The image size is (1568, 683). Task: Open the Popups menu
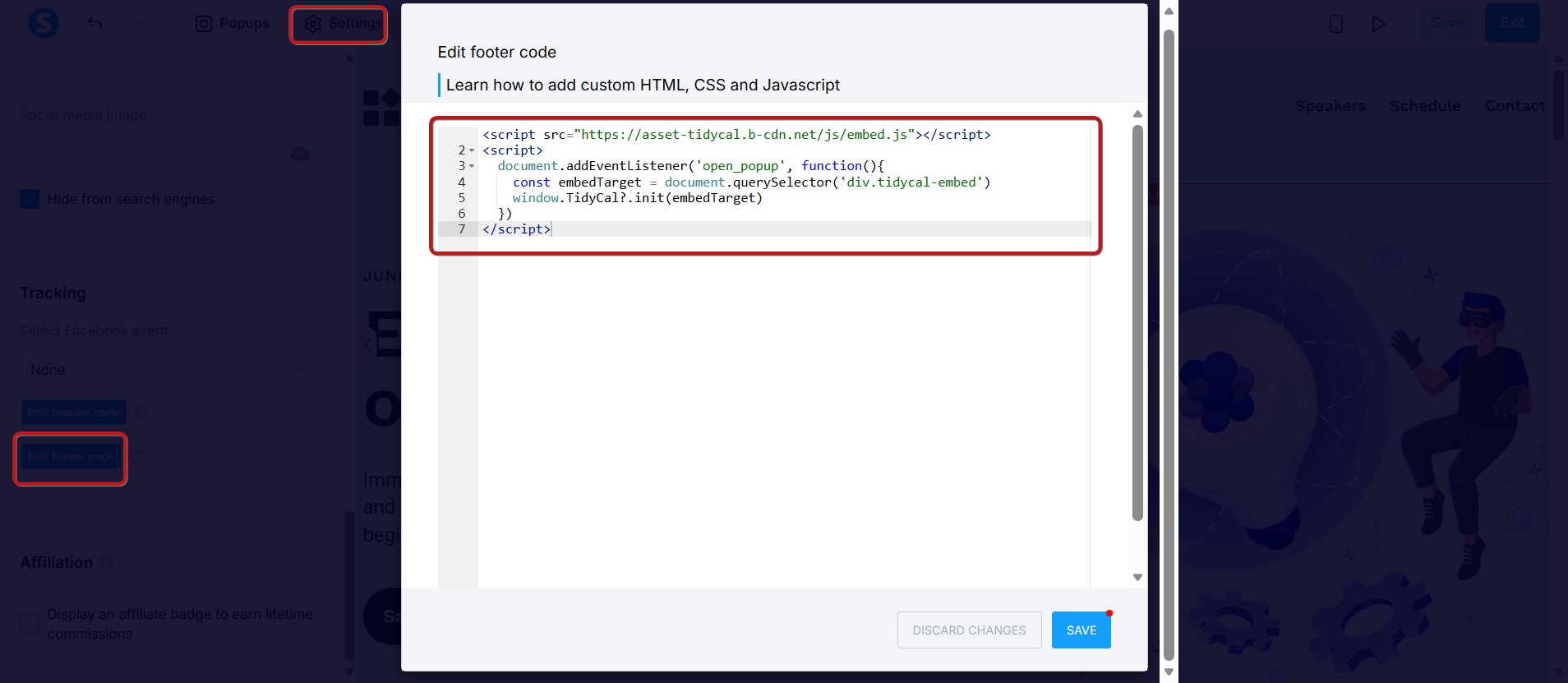pyautogui.click(x=233, y=24)
